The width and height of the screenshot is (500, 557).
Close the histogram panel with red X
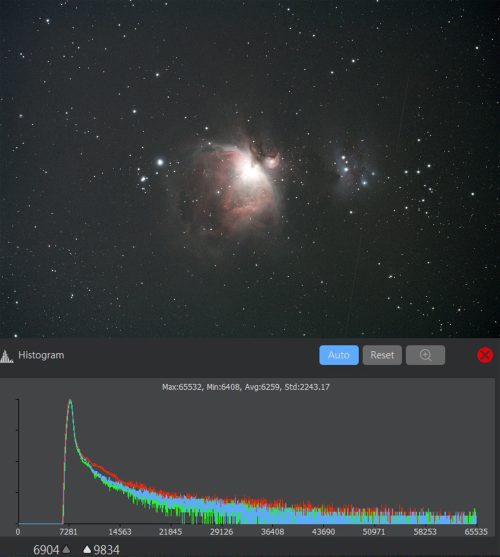485,355
